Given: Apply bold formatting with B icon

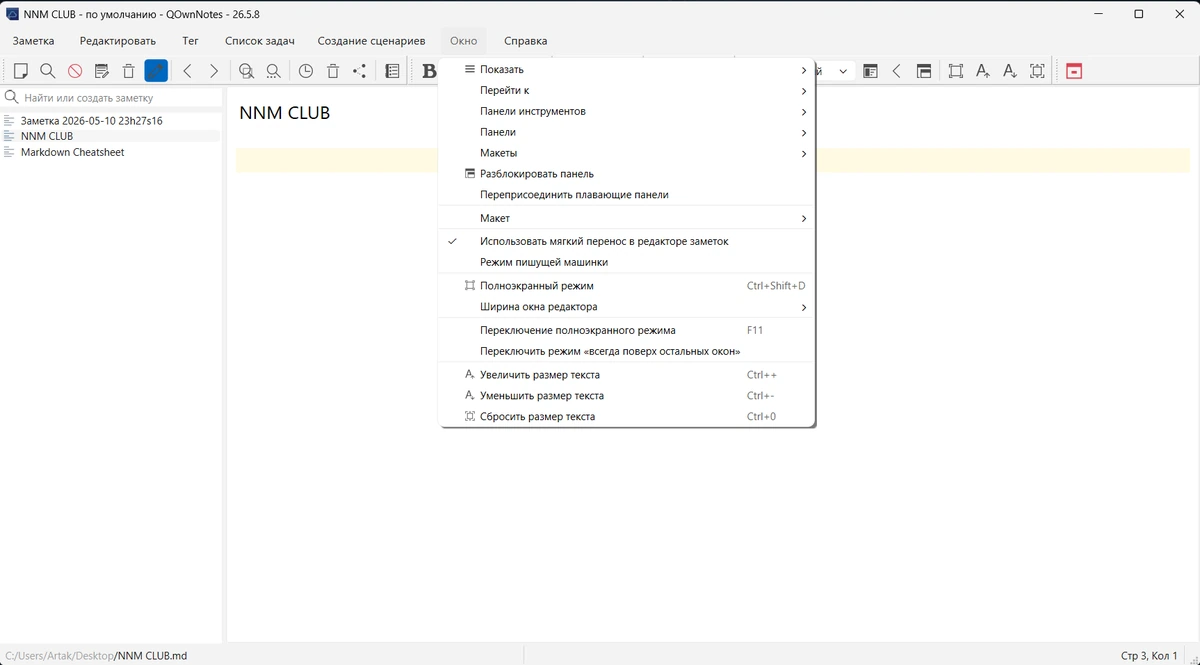Looking at the screenshot, I should point(430,71).
